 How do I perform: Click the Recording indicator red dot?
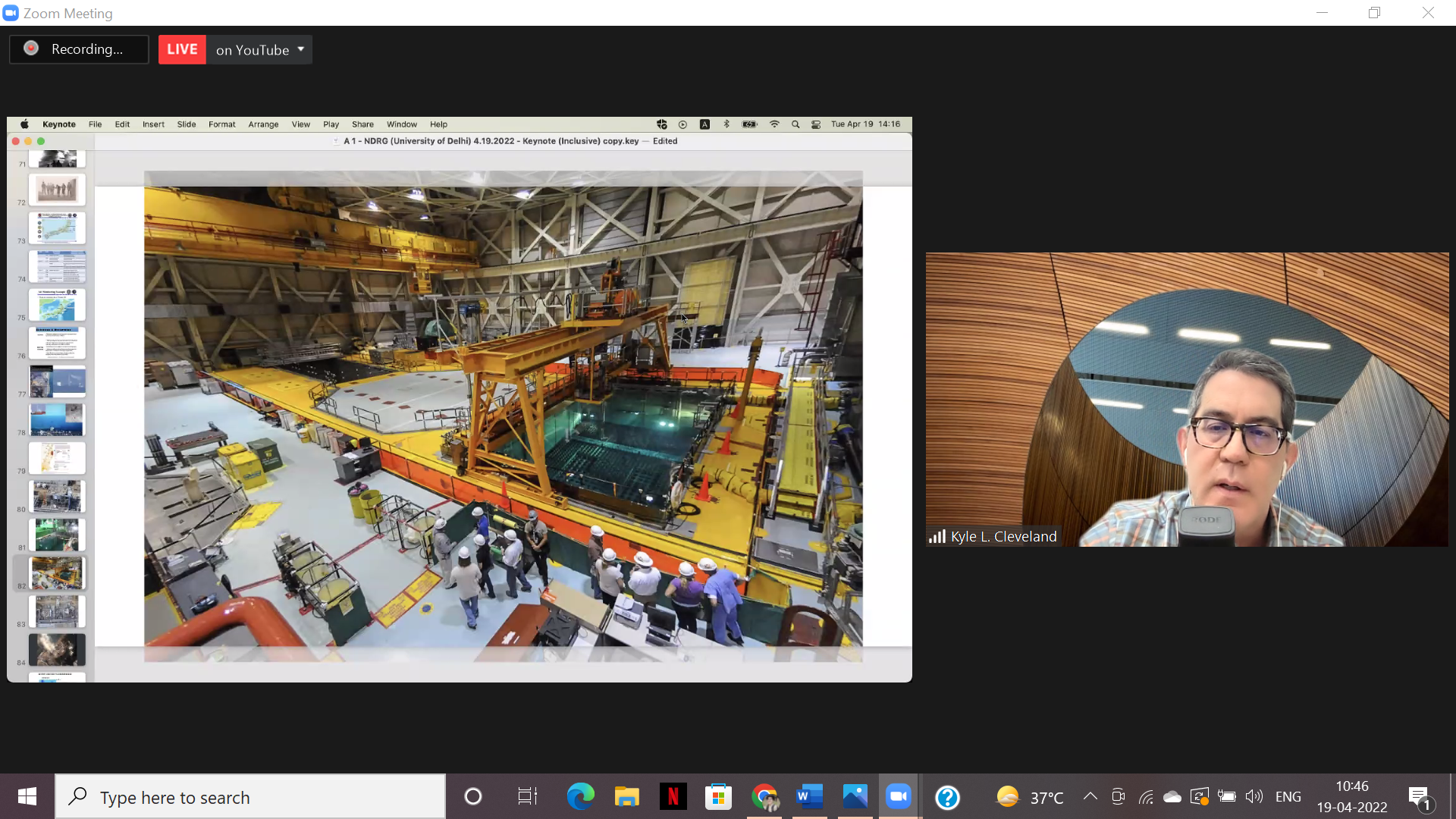31,49
